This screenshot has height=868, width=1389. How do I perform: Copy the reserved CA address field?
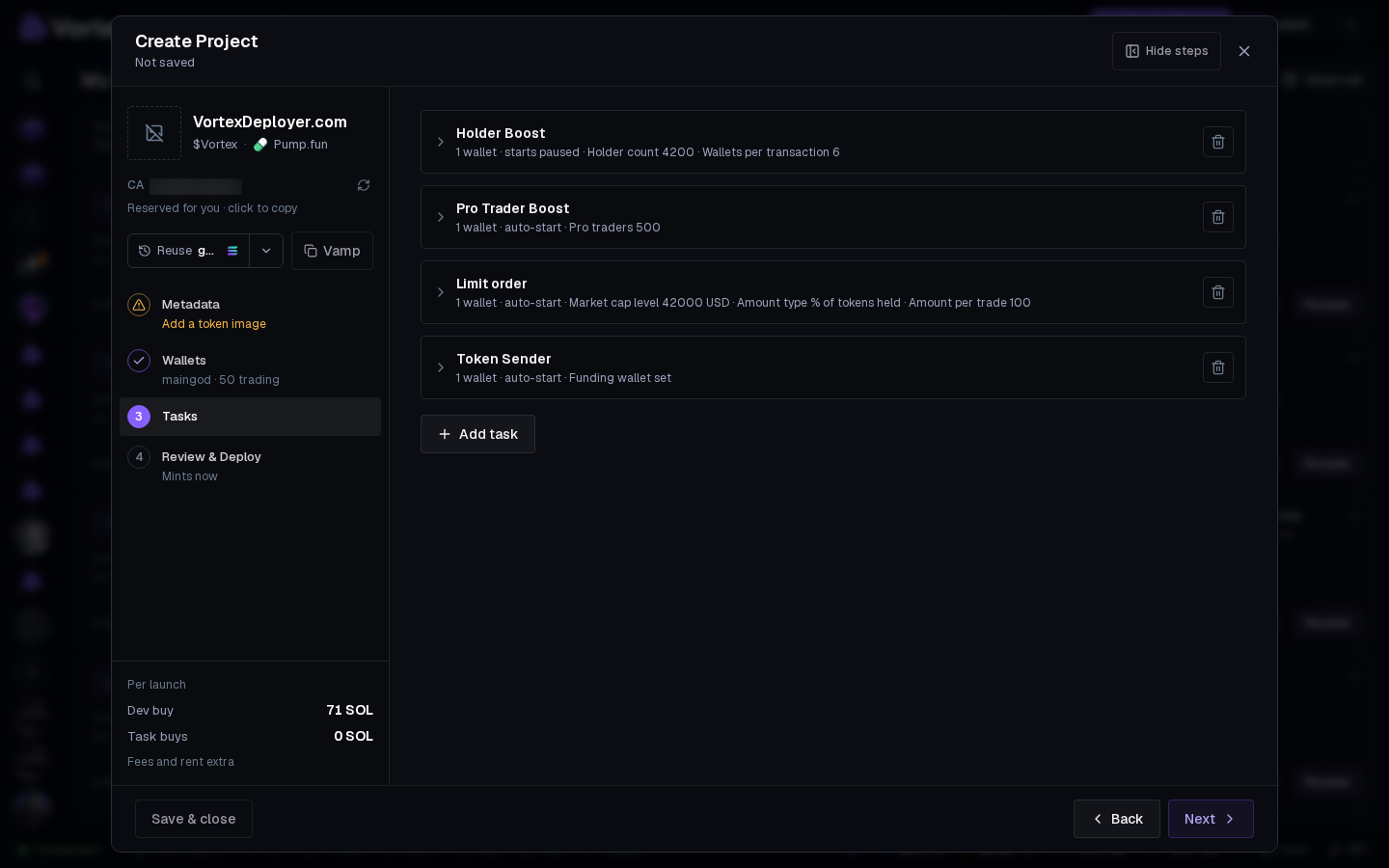point(196,186)
